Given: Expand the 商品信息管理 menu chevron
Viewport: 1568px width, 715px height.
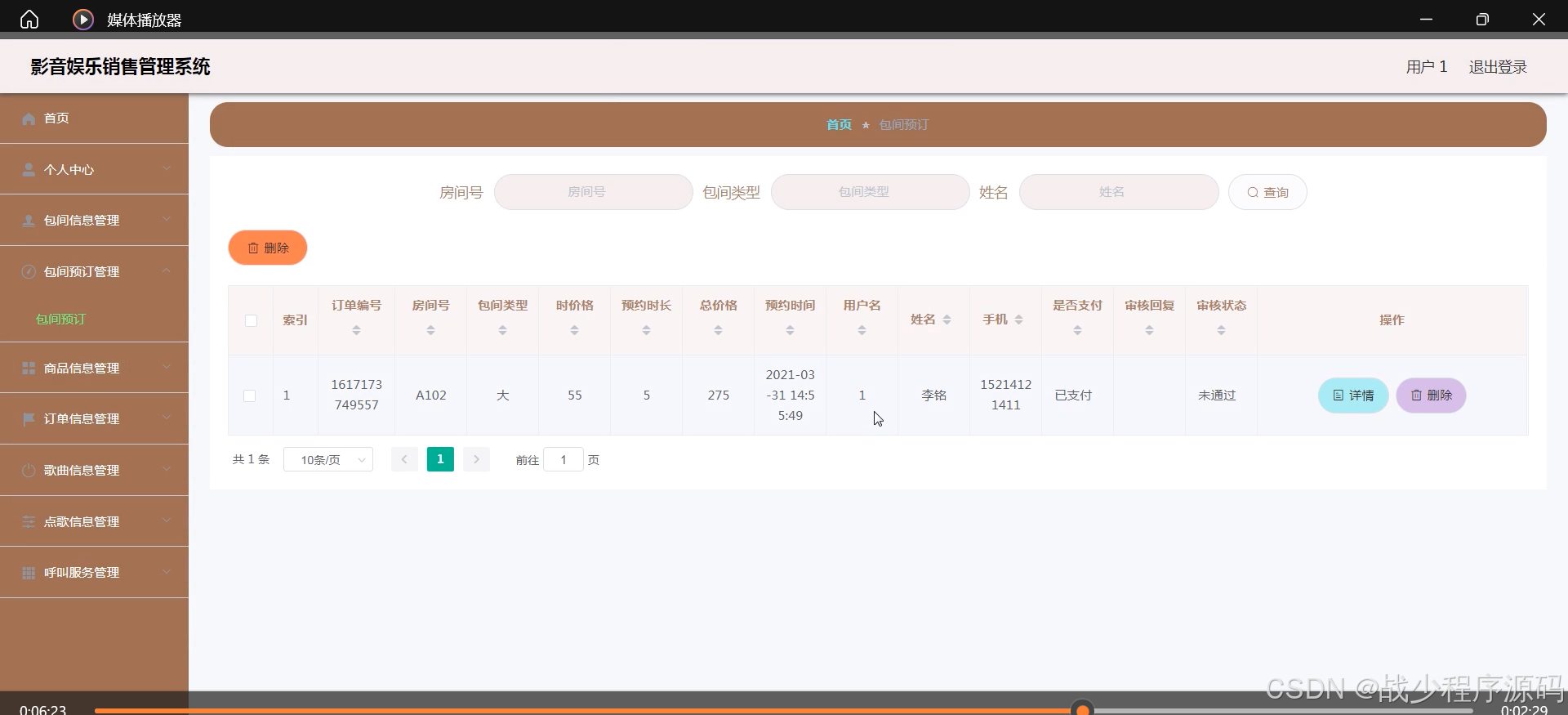Looking at the screenshot, I should 167,367.
